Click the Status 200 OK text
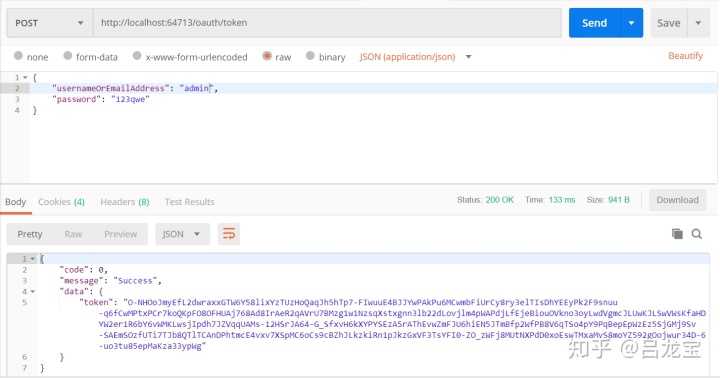Screen dimensions: 720x378 click(x=485, y=200)
